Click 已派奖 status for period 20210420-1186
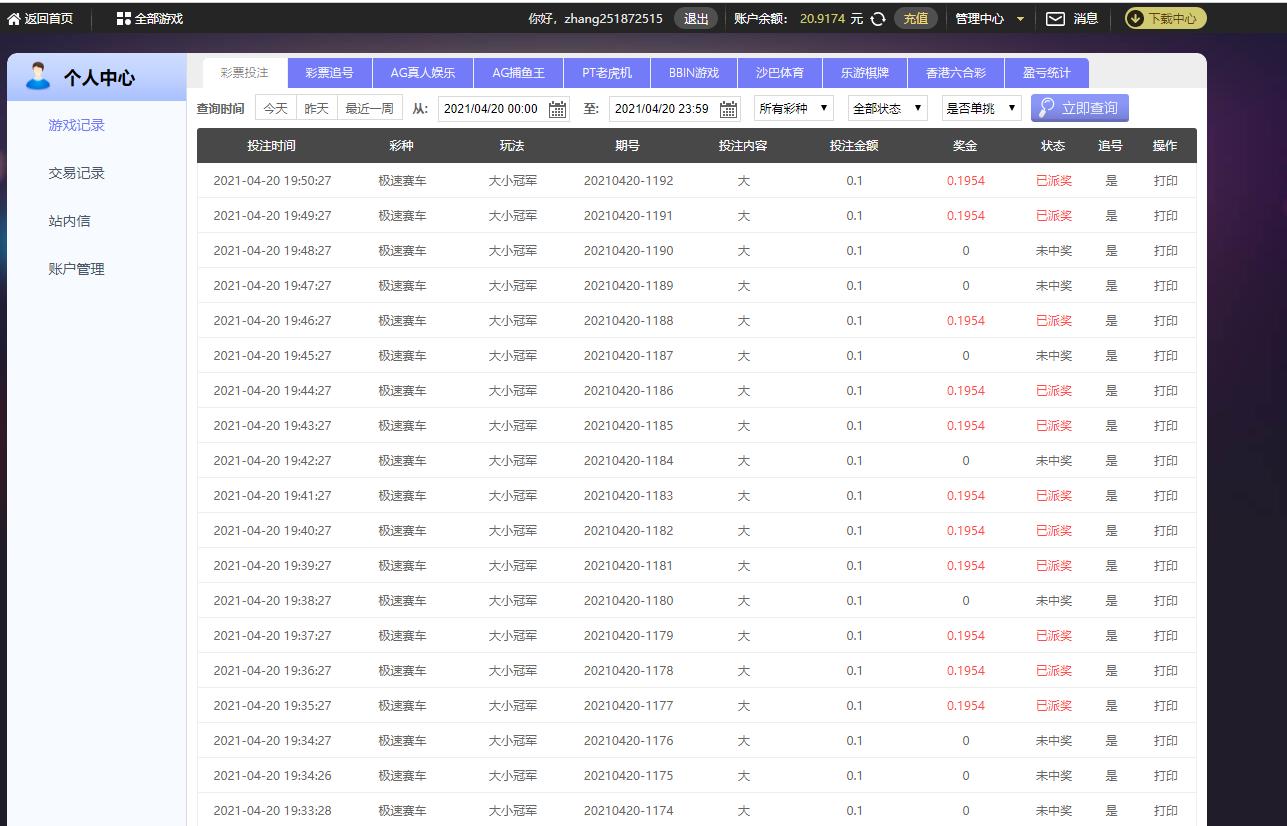 click(x=1054, y=391)
